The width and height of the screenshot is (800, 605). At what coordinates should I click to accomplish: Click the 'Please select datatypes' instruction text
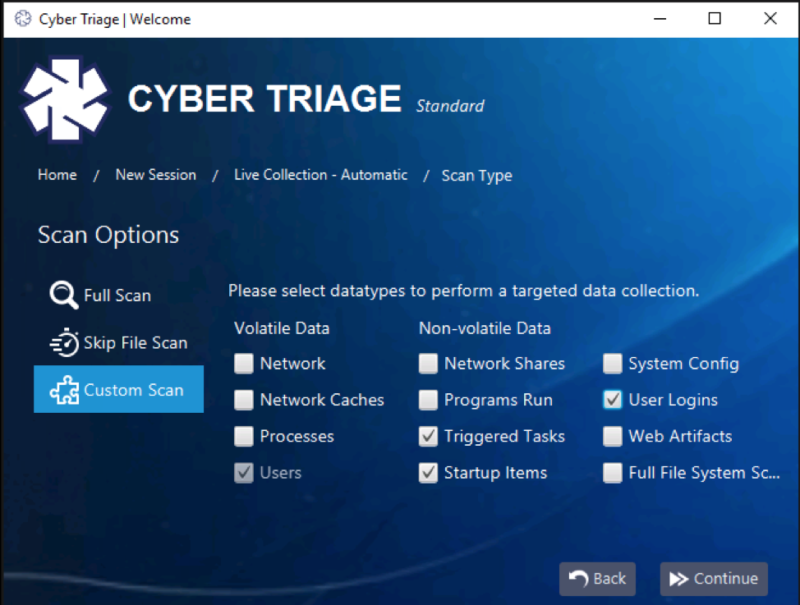point(463,291)
